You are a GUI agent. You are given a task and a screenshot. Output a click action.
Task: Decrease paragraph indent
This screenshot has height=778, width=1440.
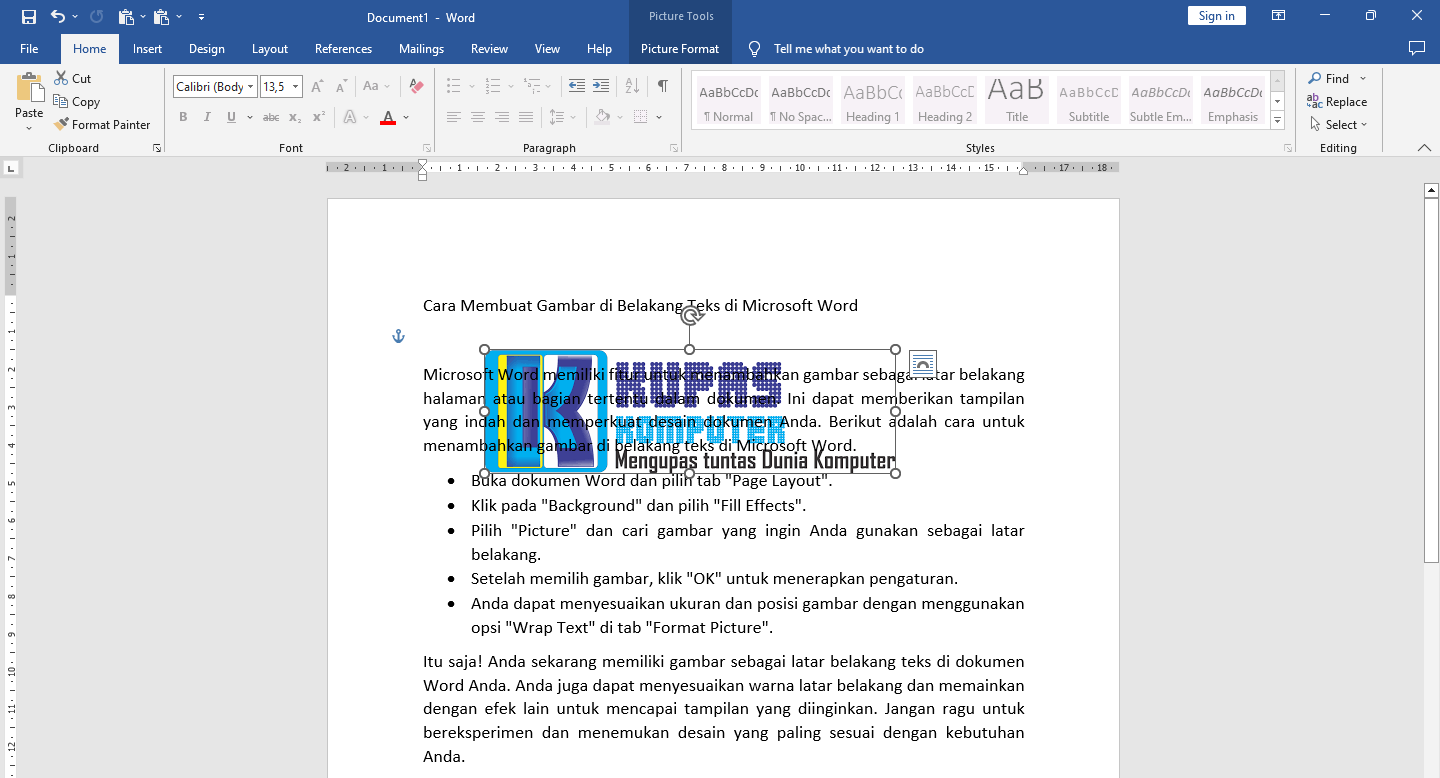577,86
